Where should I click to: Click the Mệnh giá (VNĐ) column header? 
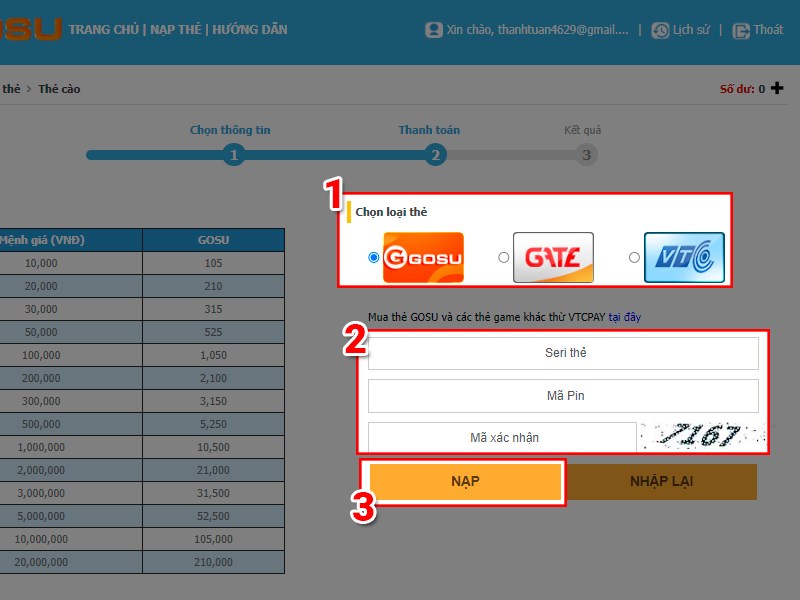point(71,240)
